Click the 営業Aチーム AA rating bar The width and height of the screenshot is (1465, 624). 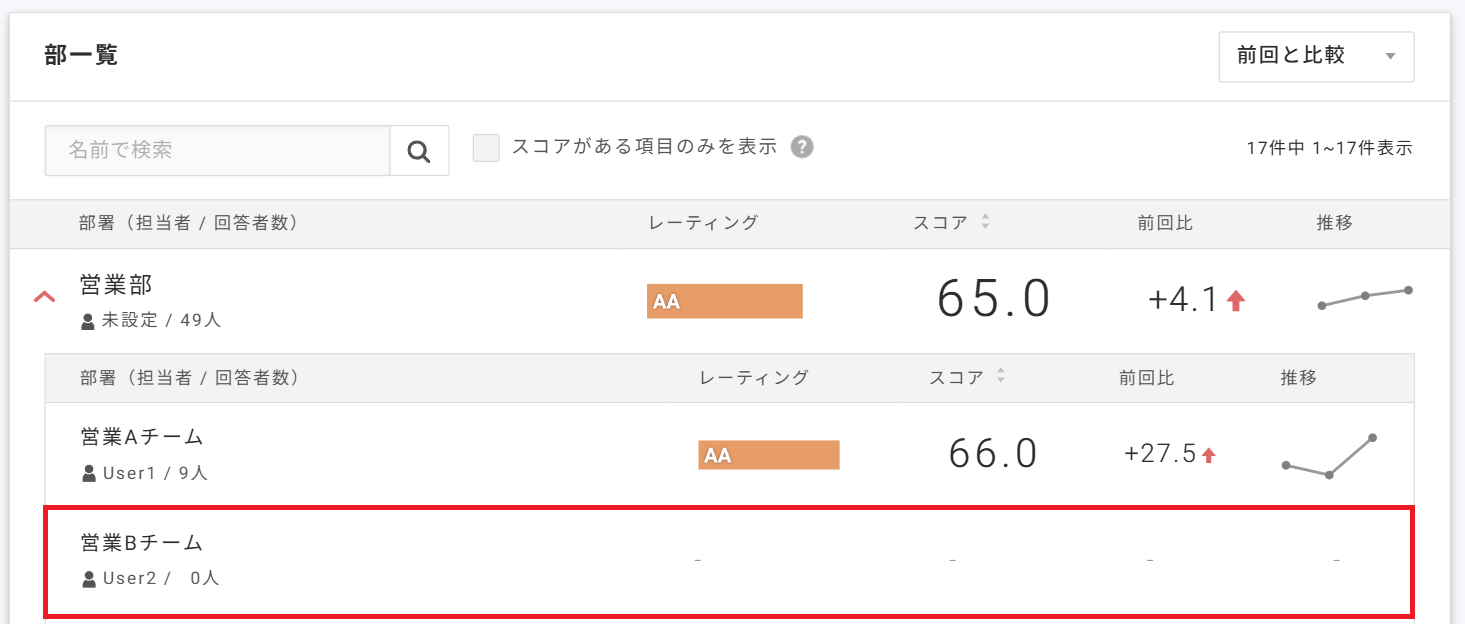click(x=768, y=455)
